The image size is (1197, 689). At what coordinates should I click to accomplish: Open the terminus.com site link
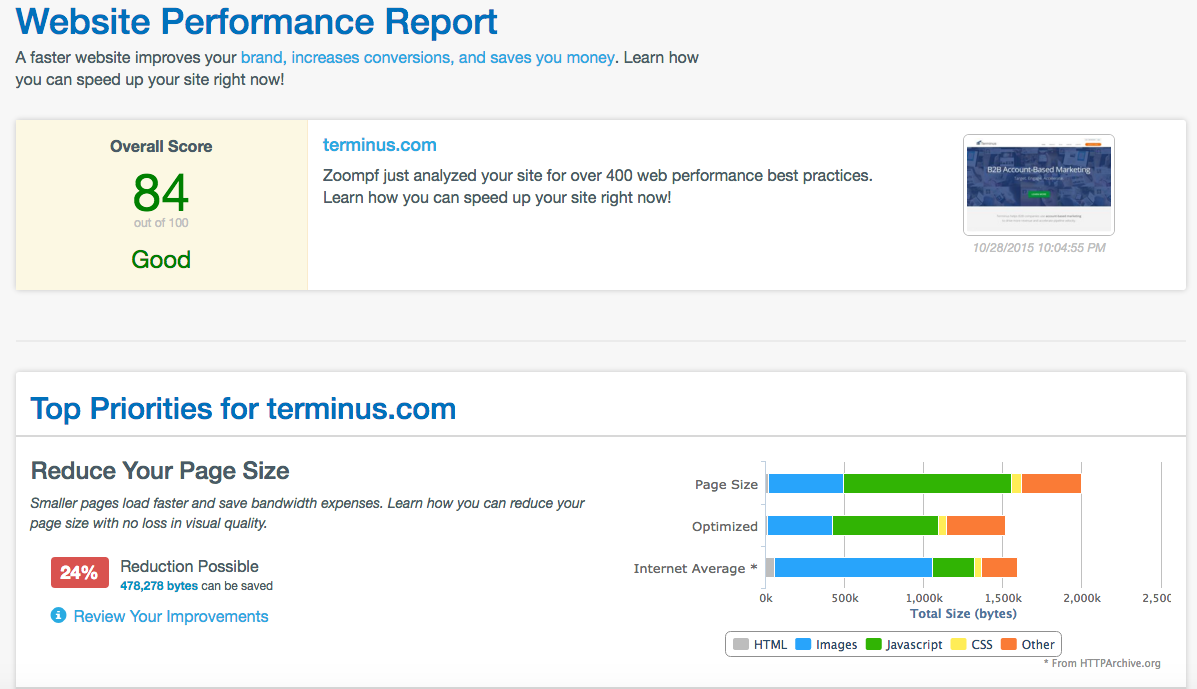coord(379,144)
